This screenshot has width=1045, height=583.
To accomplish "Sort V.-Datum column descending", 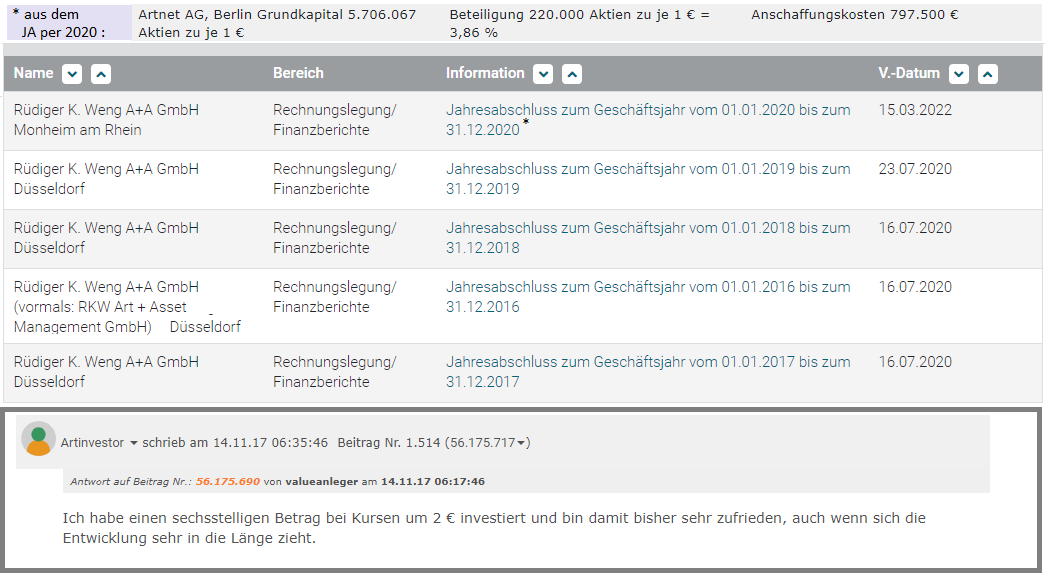I will click(x=959, y=74).
